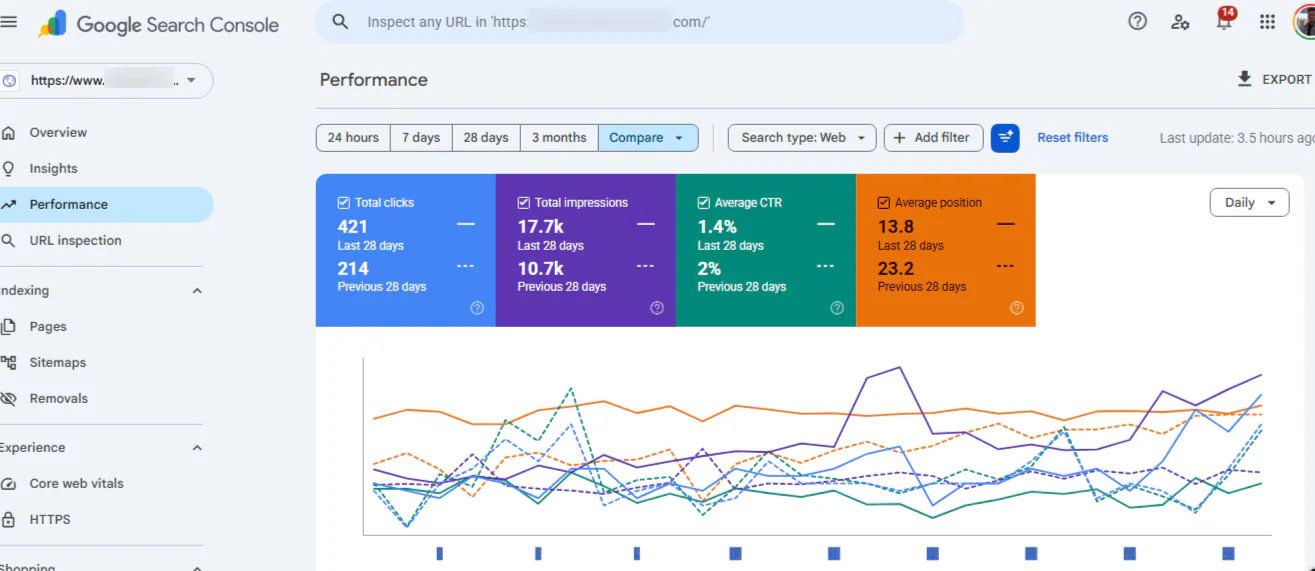Screen dimensions: 1315x571
Task: Click the Core web vitals gauge icon
Action: (x=9, y=483)
